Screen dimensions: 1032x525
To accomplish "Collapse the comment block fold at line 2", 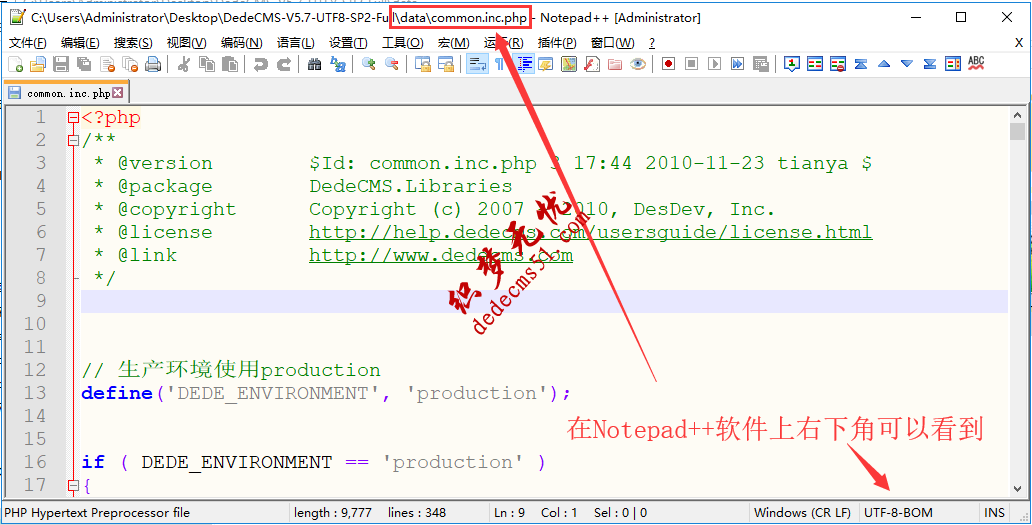I will (72, 141).
